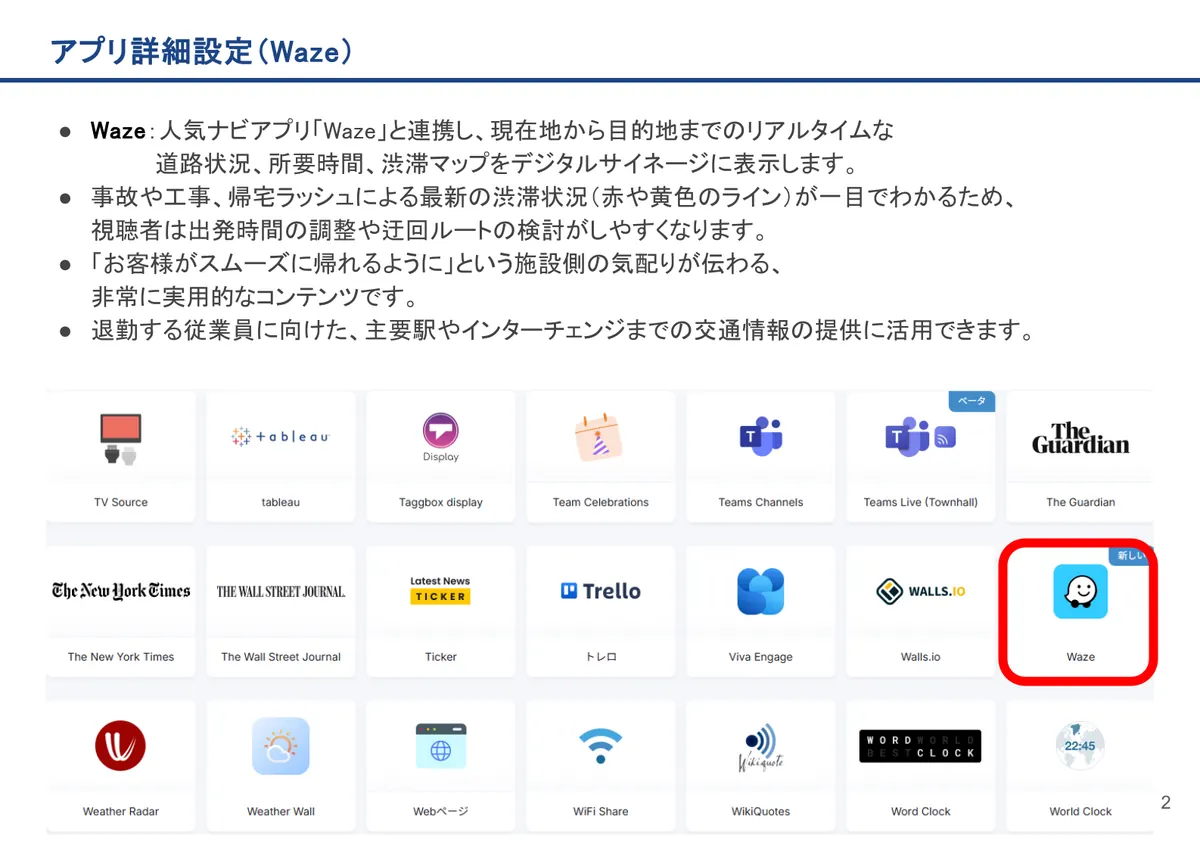
Task: Open the Walls.io app logo
Action: [921, 591]
